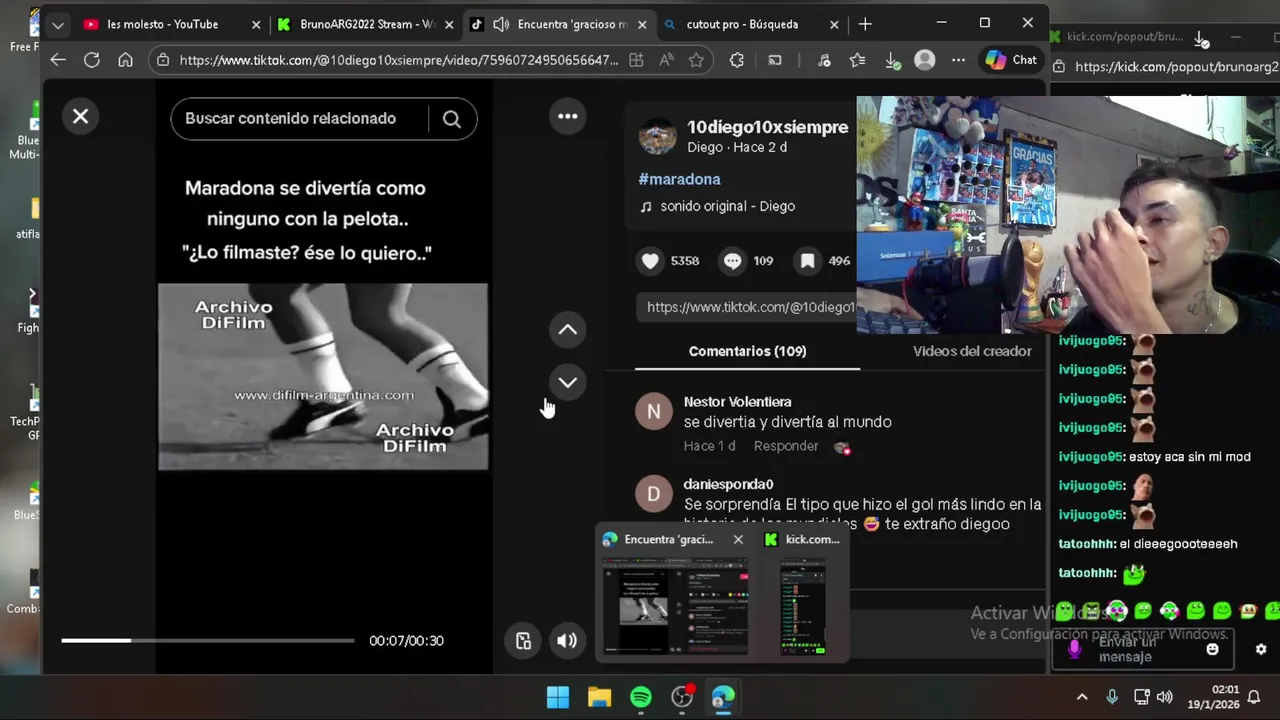Go to next video with down chevron
The width and height of the screenshot is (1280, 720).
[567, 382]
